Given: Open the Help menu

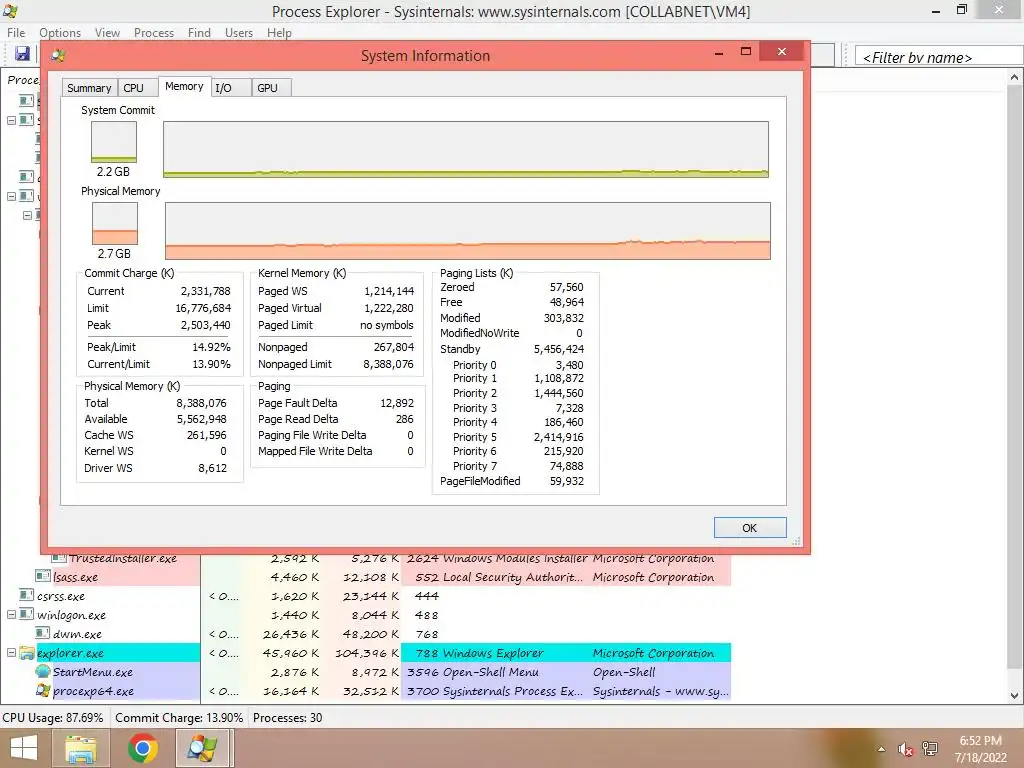Looking at the screenshot, I should pos(279,33).
